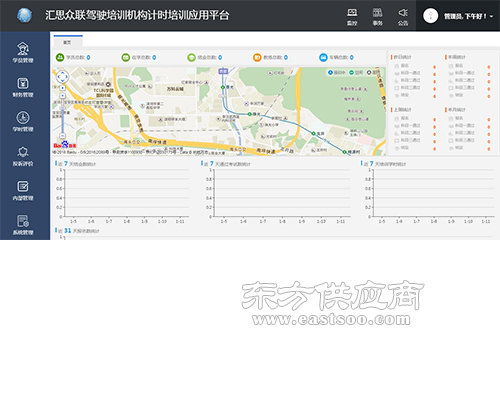The height and width of the screenshot is (400, 500).
Task: Open 学员管理 in the sidebar
Action: [23, 53]
